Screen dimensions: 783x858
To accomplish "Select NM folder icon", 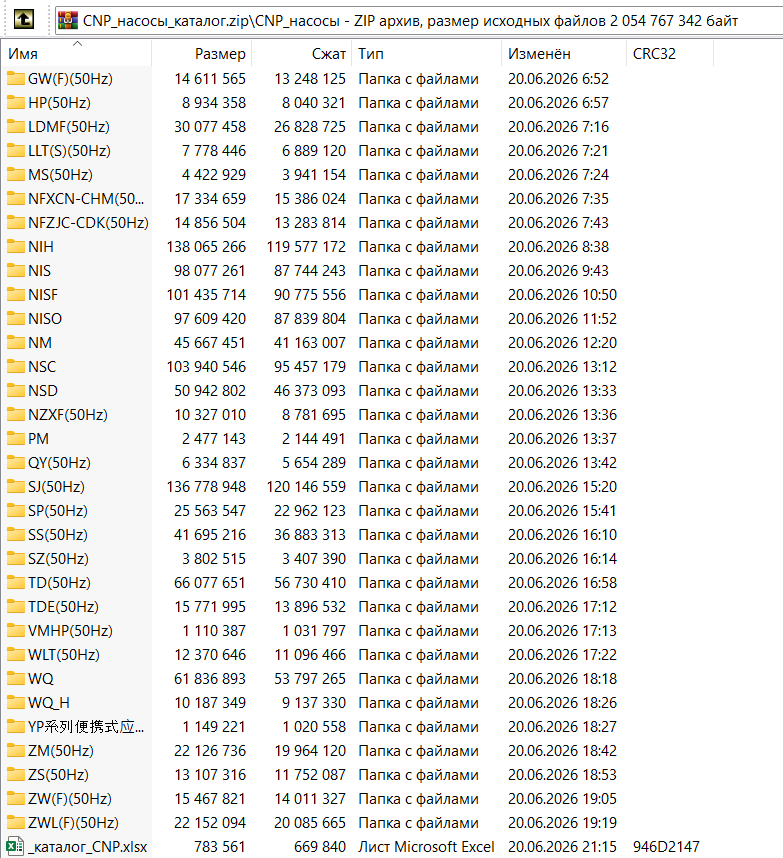I will point(16,343).
